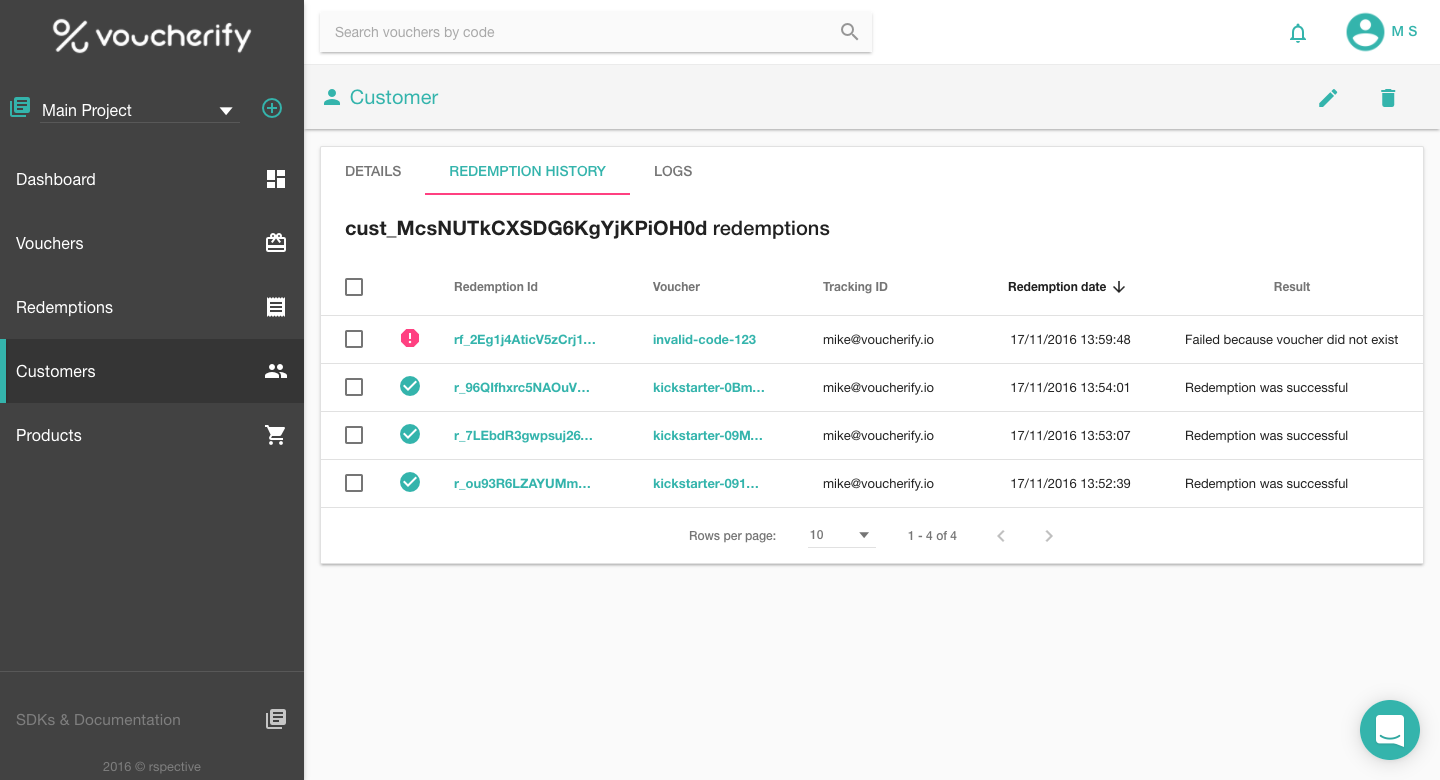Click the Dashboard grid icon
Screen dimensions: 1440x780
coord(276,179)
